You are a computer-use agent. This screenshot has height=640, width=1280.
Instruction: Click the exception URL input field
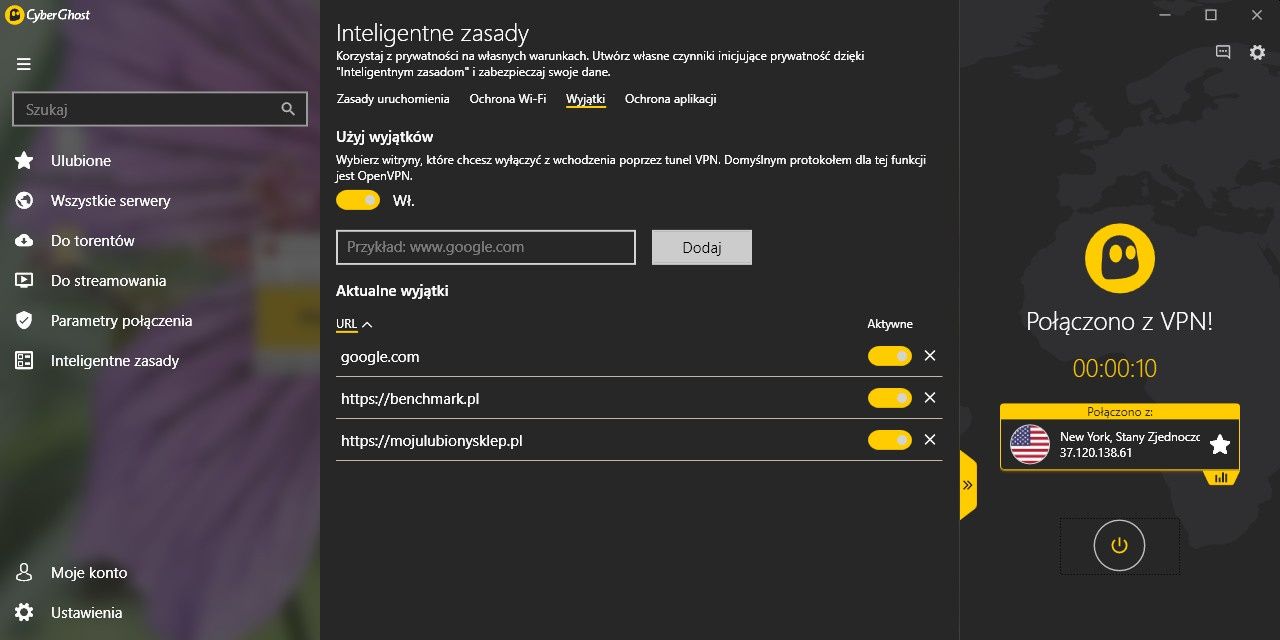[486, 247]
